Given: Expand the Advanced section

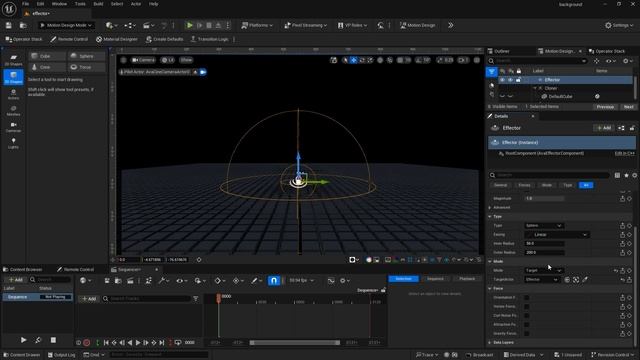Looking at the screenshot, I should coord(490,207).
